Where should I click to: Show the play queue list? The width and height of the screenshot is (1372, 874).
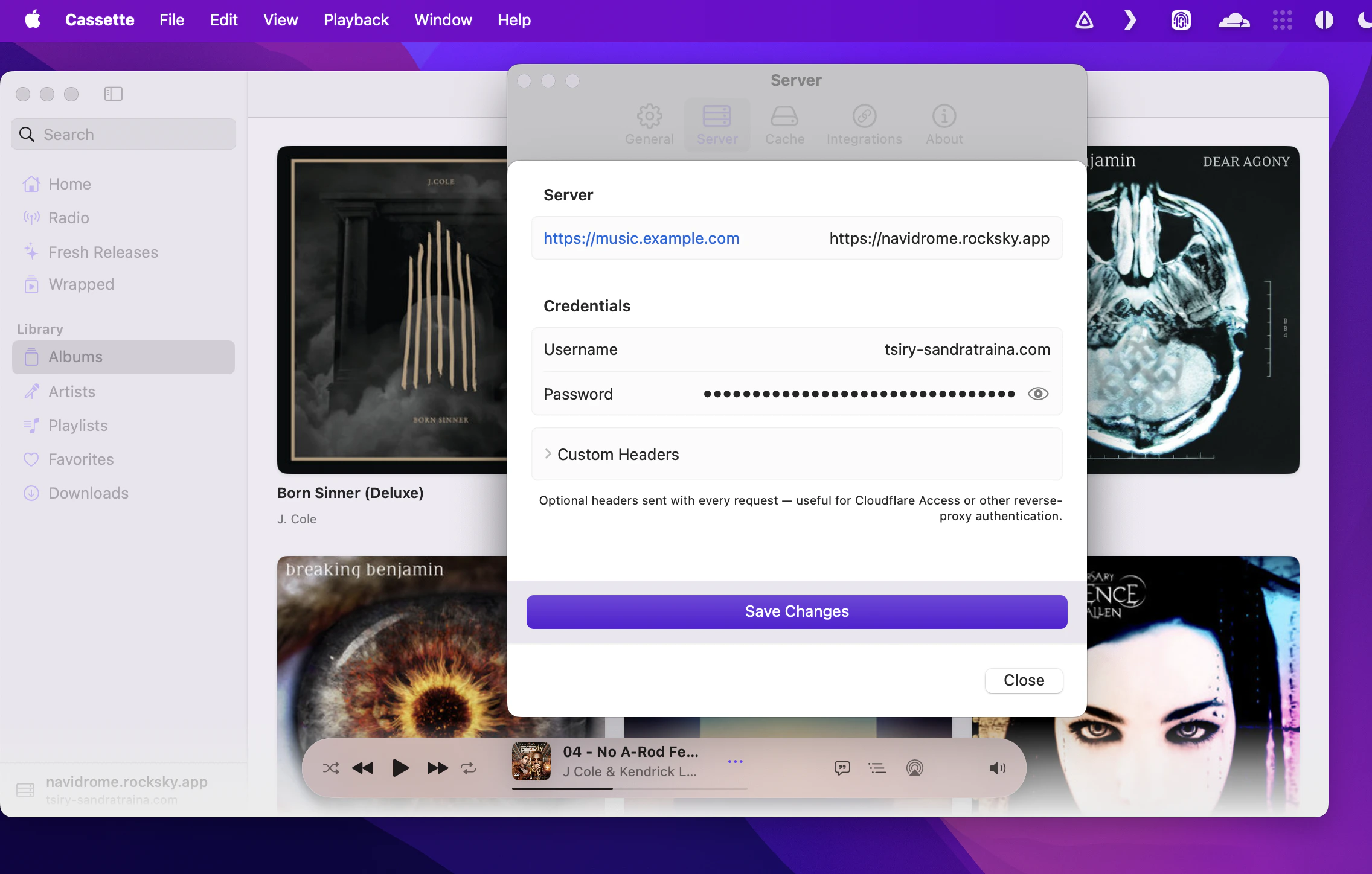[877, 768]
